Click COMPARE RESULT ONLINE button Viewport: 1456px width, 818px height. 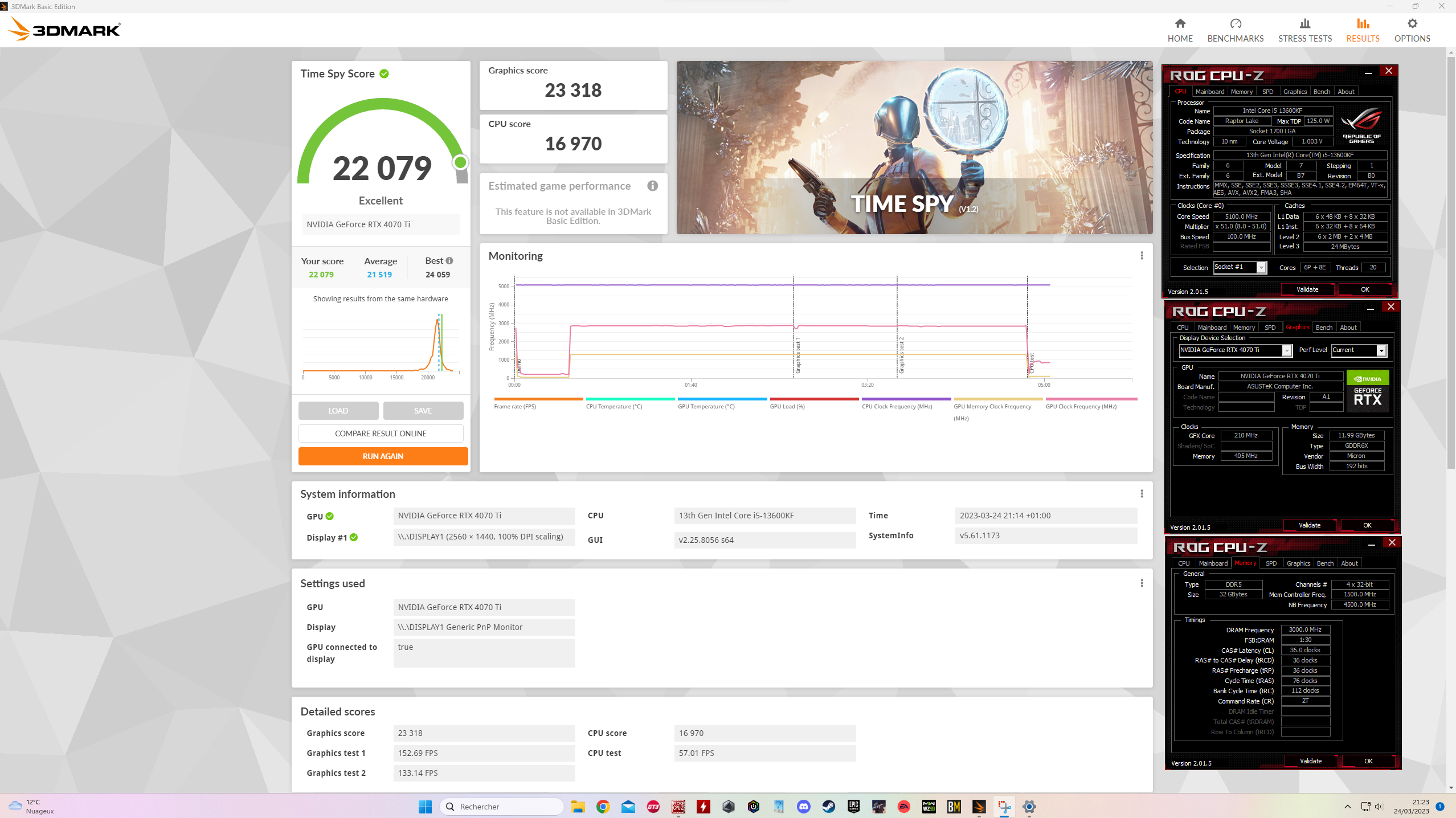(x=381, y=433)
